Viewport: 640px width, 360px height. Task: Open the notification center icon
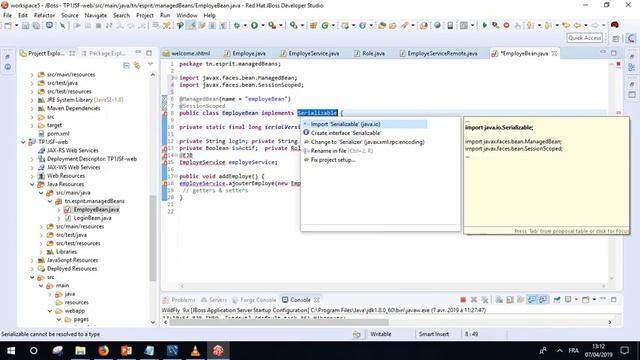coord(624,350)
